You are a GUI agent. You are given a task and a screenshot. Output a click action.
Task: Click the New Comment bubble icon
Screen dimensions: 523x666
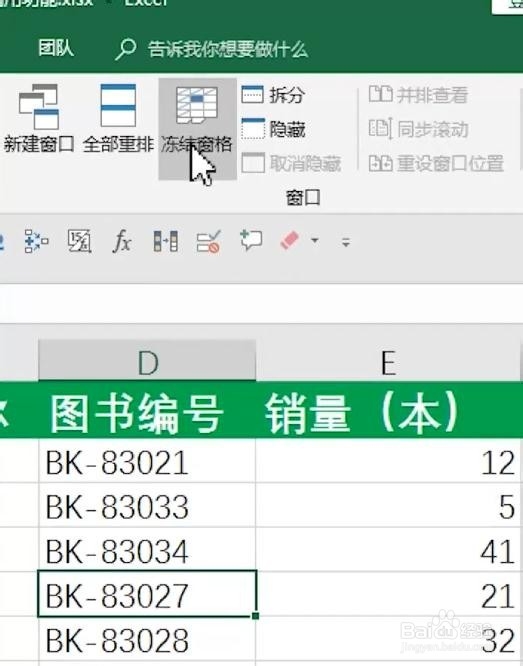(251, 241)
